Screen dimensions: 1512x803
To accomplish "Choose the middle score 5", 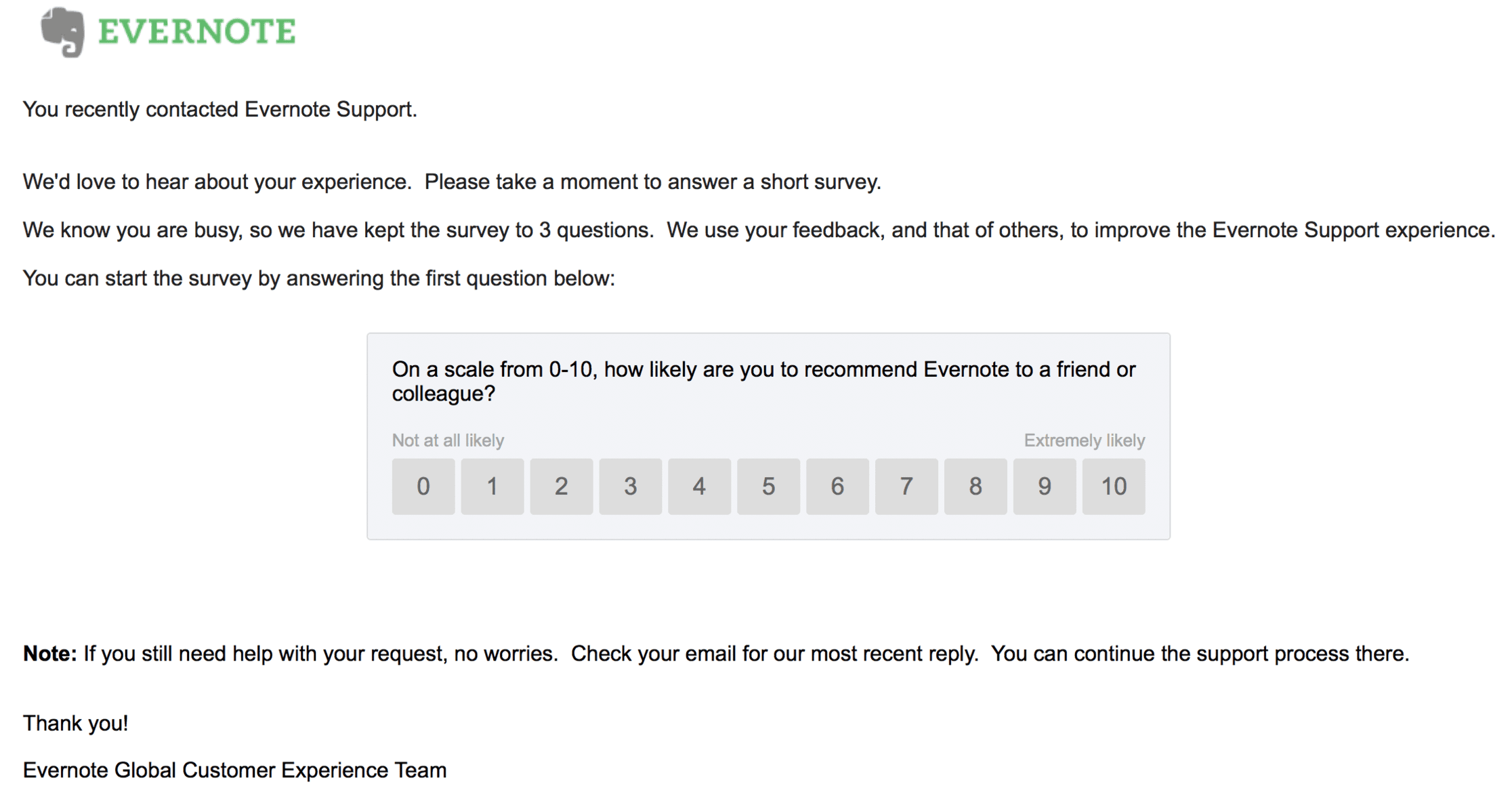I will (x=769, y=487).
